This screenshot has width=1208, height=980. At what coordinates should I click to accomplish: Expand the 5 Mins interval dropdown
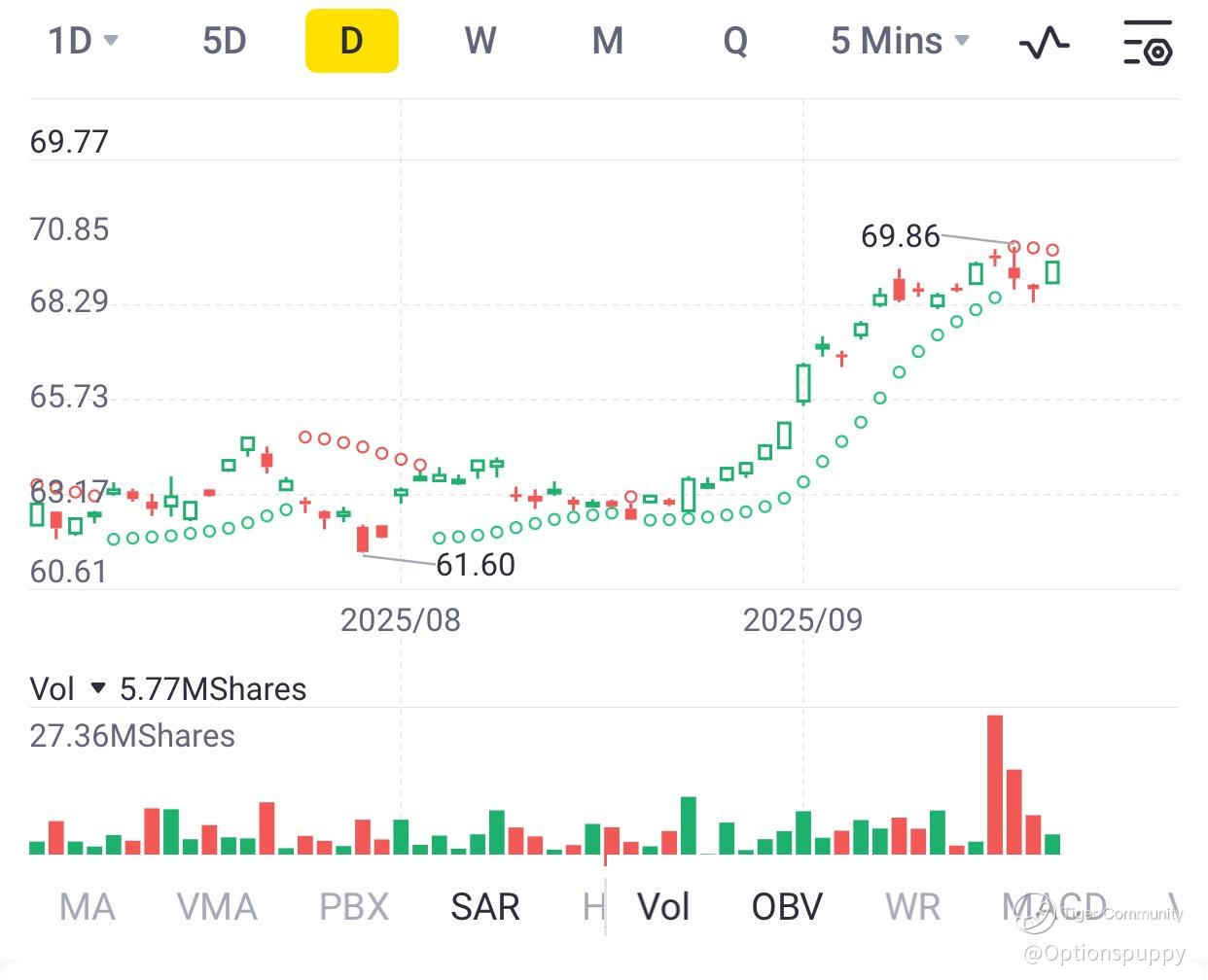point(900,41)
